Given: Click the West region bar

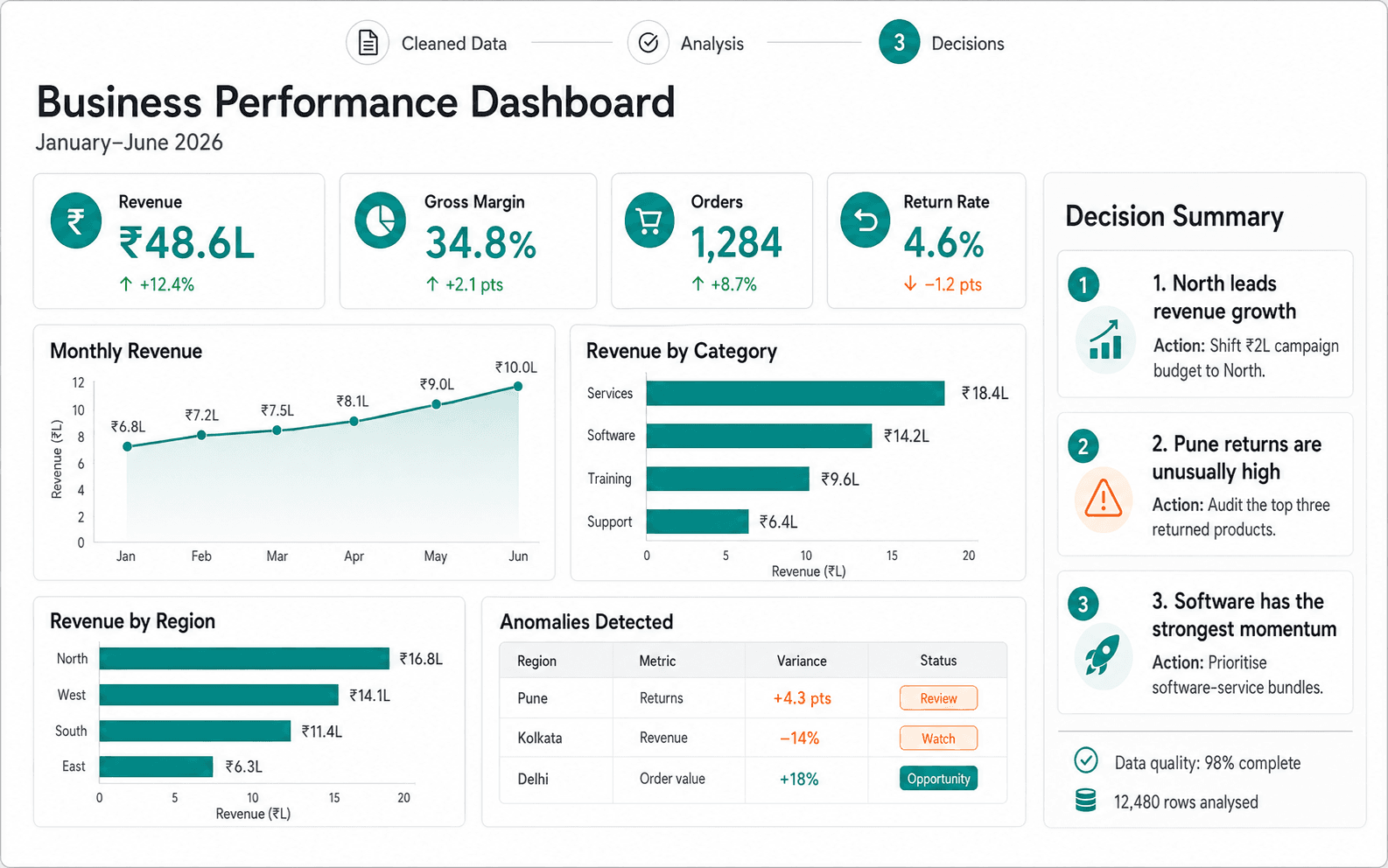Looking at the screenshot, I should tap(219, 695).
